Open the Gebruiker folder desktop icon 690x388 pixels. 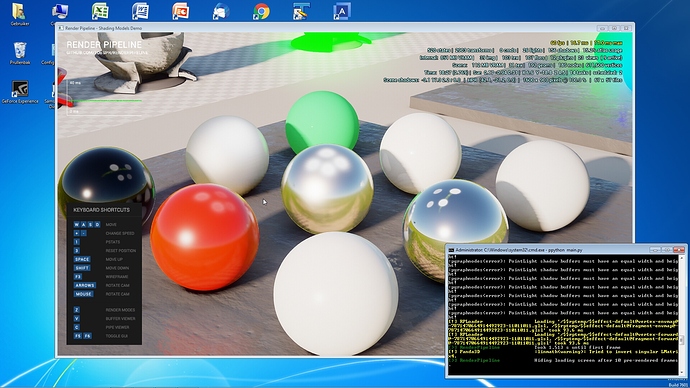[x=19, y=14]
